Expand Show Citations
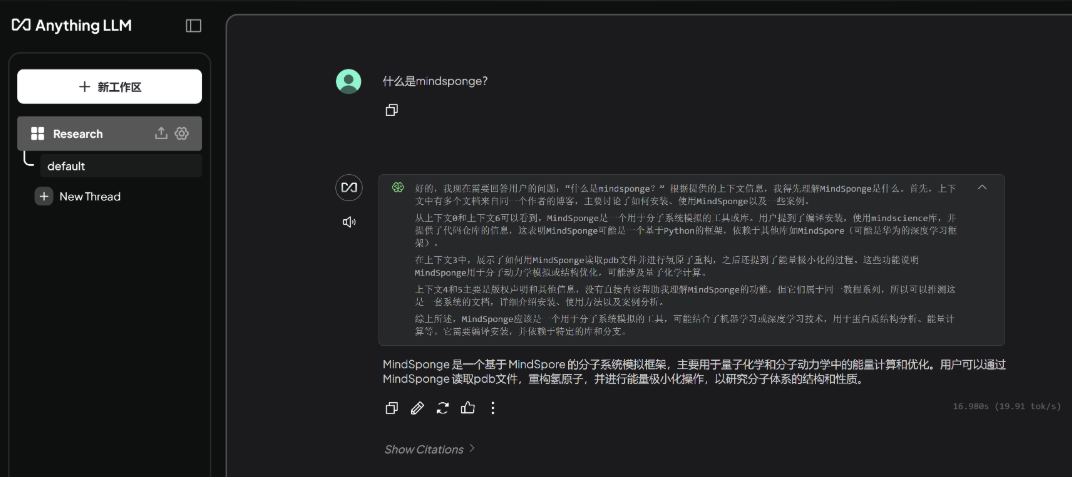 point(429,449)
